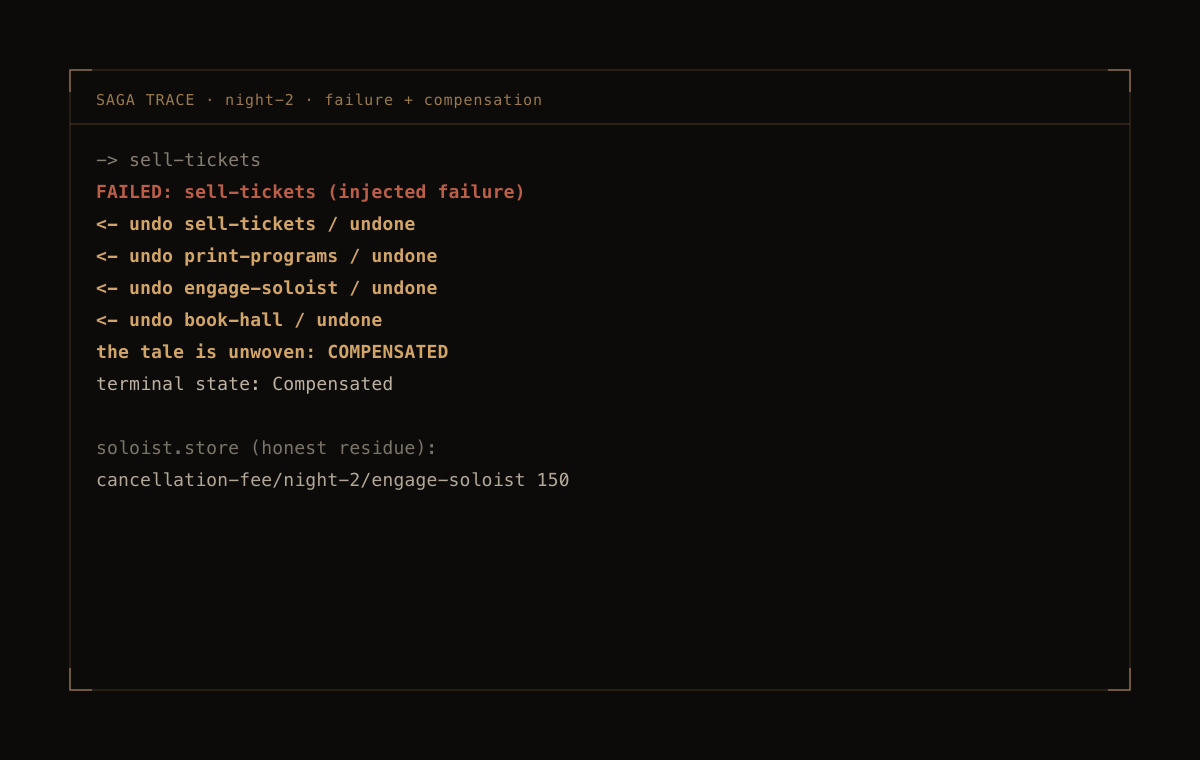Select the 'undo print-programs / undone' line
The height and width of the screenshot is (760, 1200).
pos(266,256)
